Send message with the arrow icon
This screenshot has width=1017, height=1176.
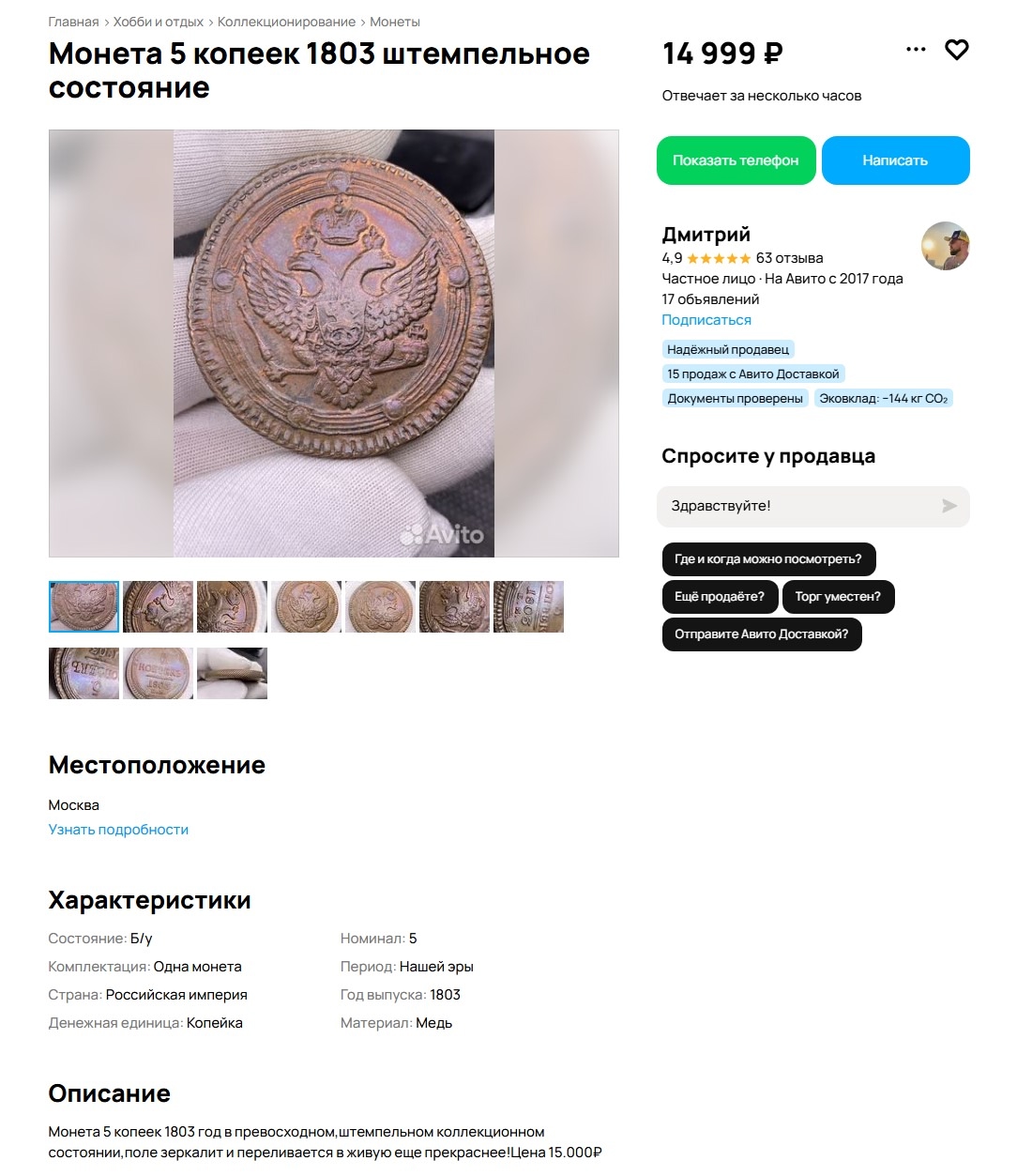click(x=949, y=506)
